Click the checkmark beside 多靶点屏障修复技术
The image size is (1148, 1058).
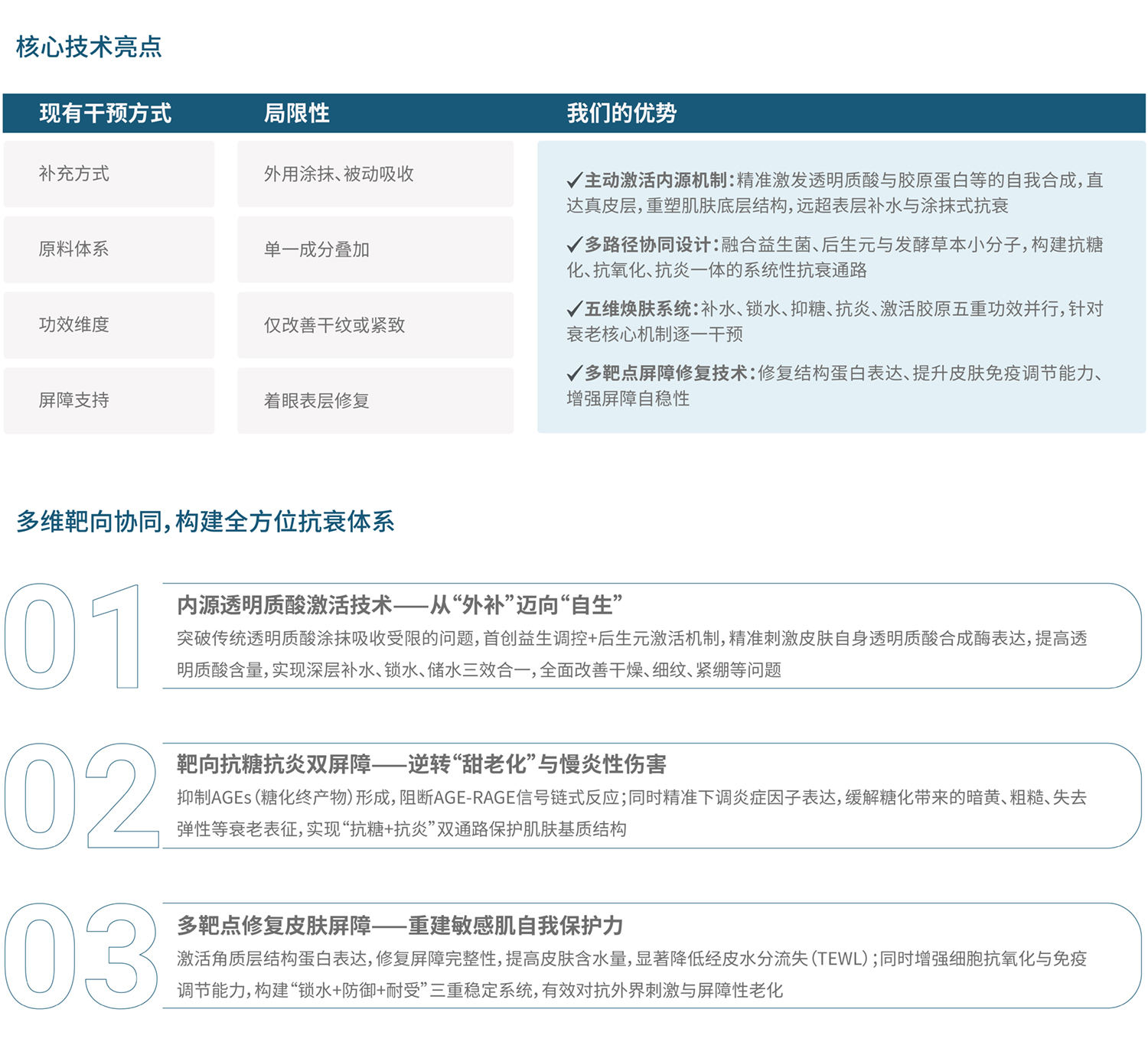coord(574,373)
